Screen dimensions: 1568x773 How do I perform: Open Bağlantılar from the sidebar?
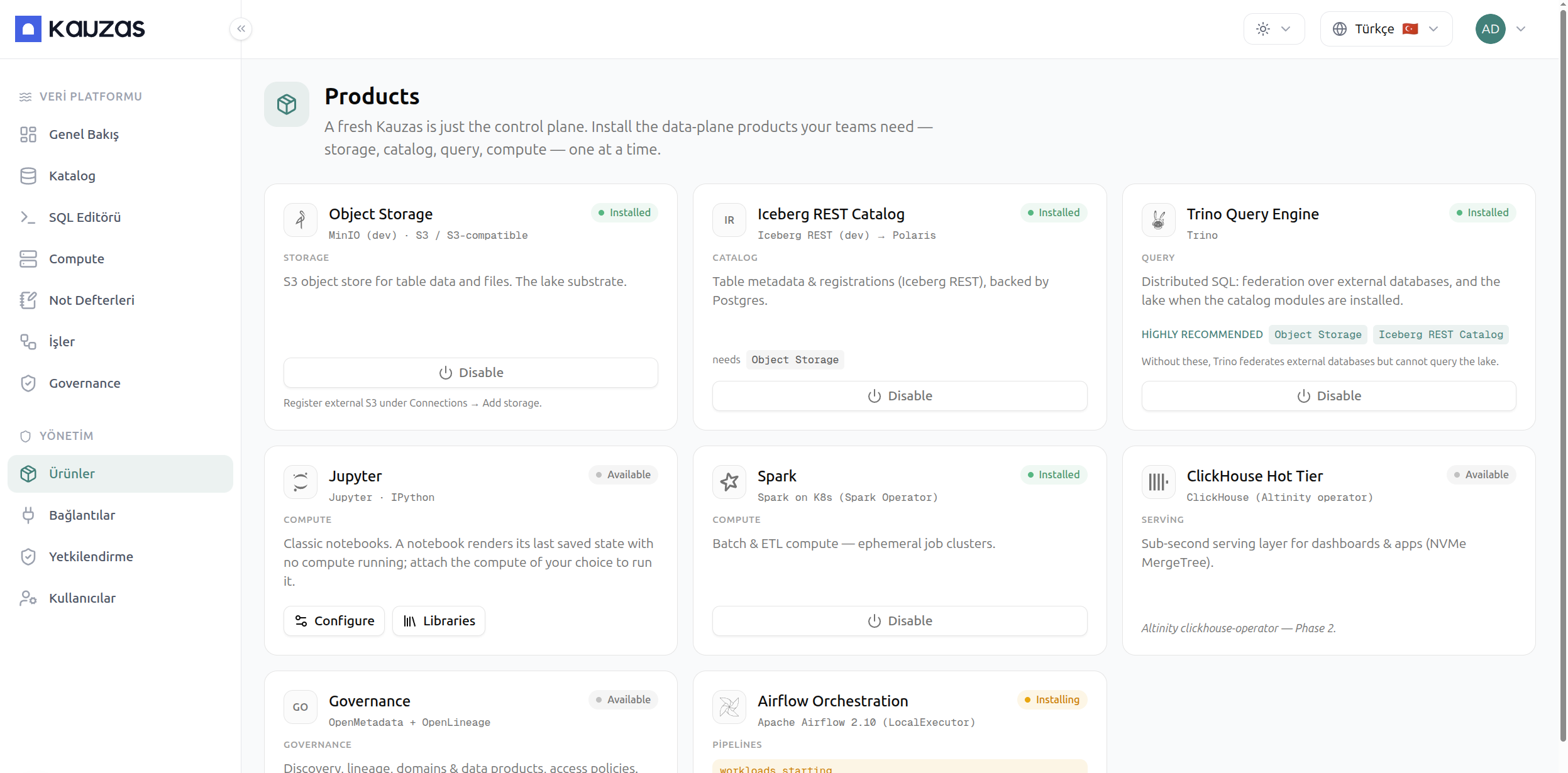point(120,515)
